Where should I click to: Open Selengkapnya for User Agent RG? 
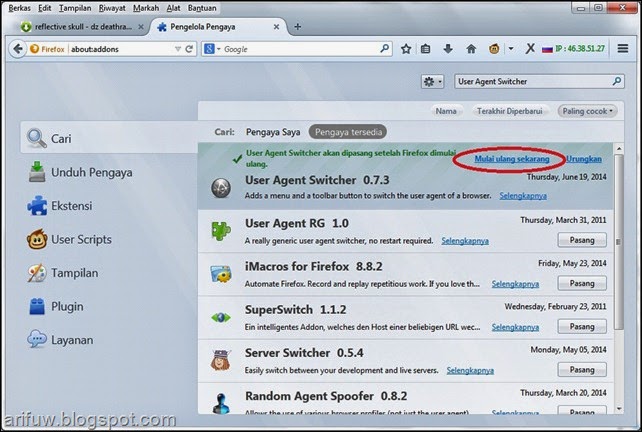[465, 241]
